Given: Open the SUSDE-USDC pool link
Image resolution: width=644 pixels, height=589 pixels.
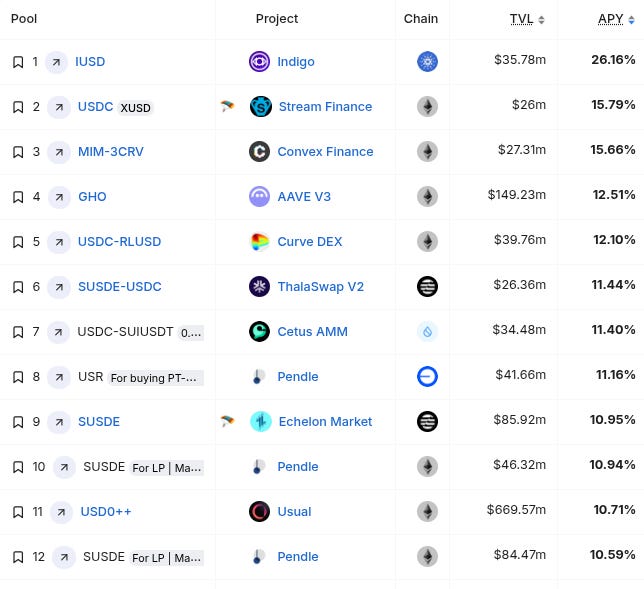Looking at the screenshot, I should pos(120,287).
